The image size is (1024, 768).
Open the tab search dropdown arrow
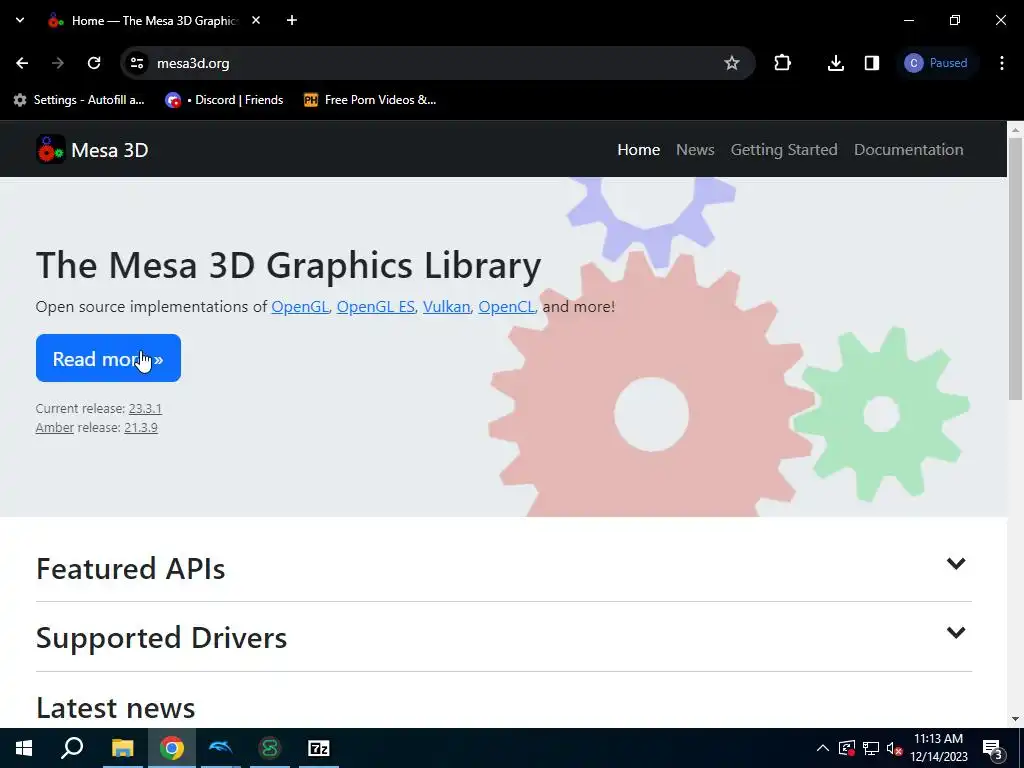(20, 20)
